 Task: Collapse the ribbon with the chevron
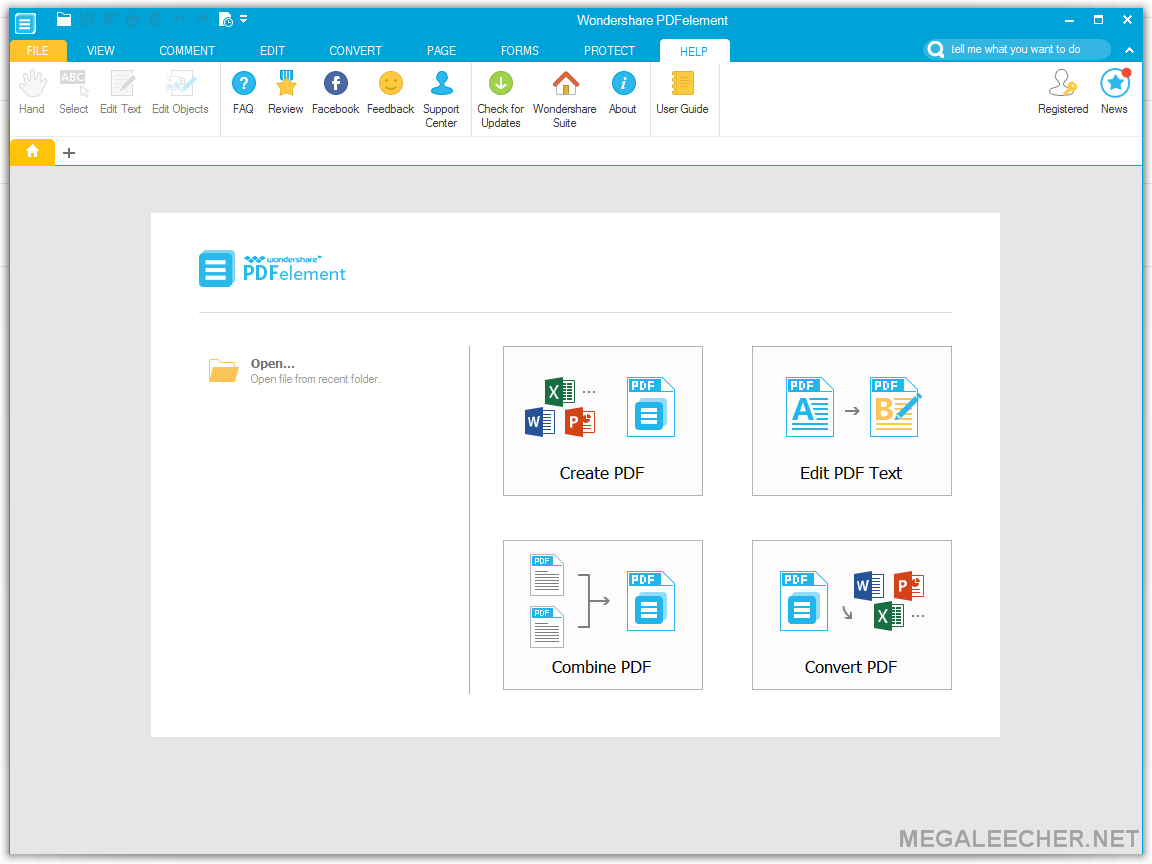[1129, 50]
